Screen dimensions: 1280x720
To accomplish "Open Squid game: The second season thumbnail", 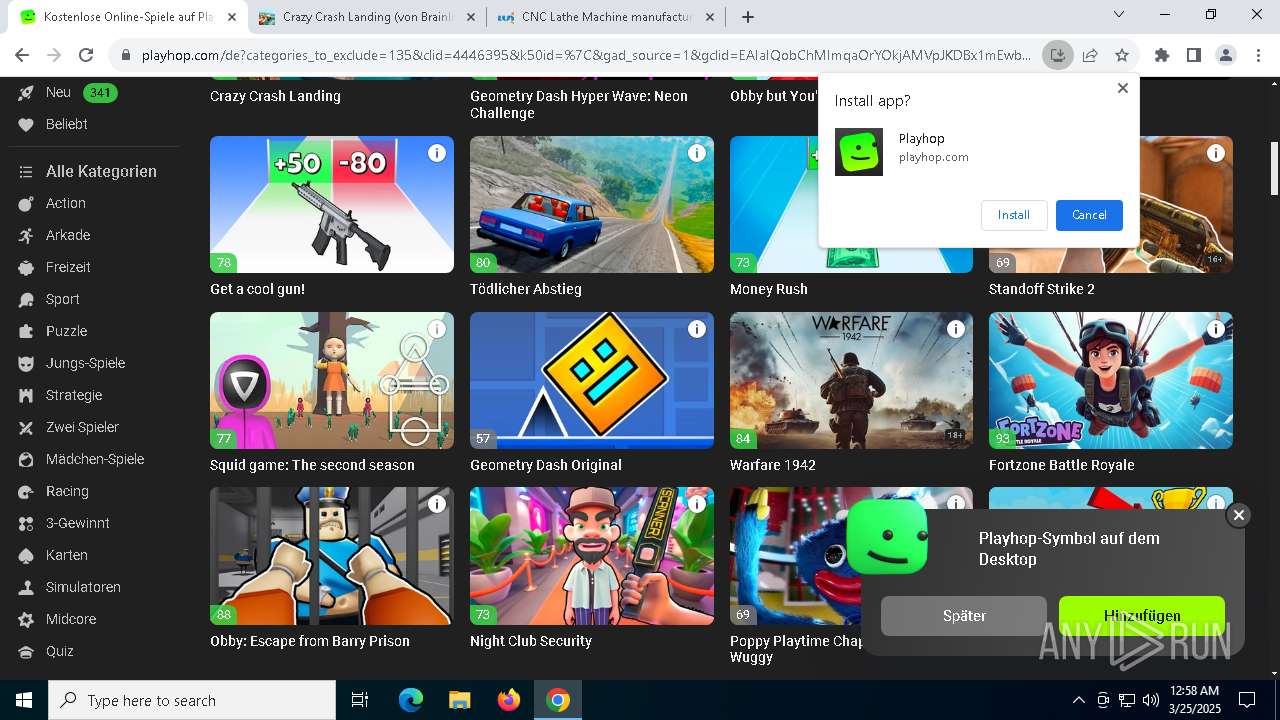I will [332, 380].
